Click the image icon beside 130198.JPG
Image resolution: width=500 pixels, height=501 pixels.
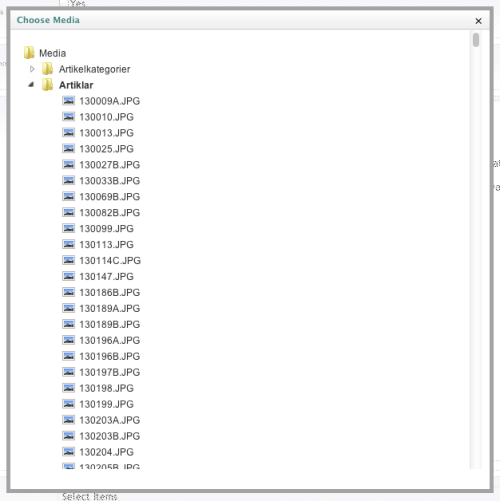(x=68, y=388)
